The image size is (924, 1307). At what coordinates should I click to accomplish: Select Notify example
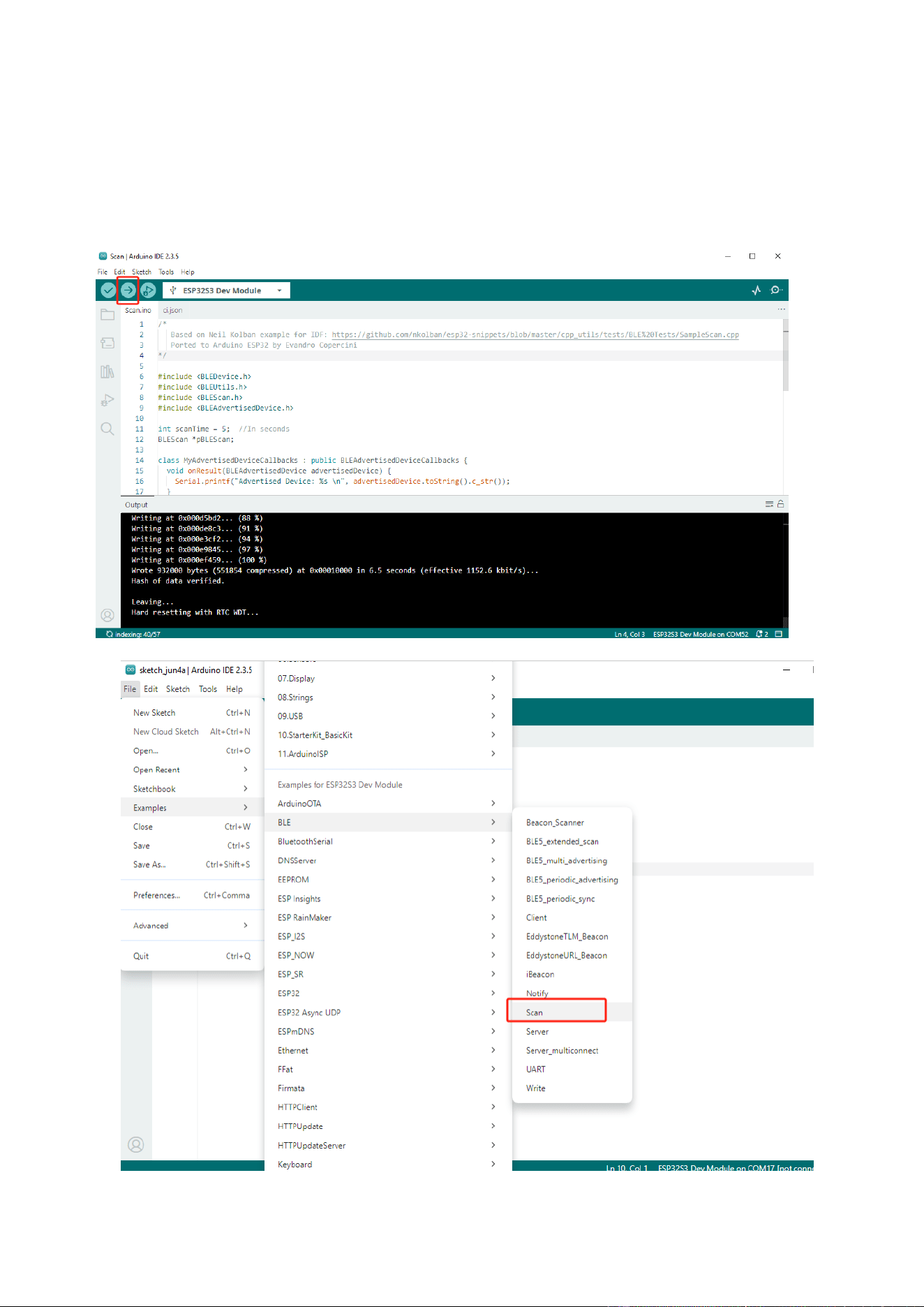572,993
